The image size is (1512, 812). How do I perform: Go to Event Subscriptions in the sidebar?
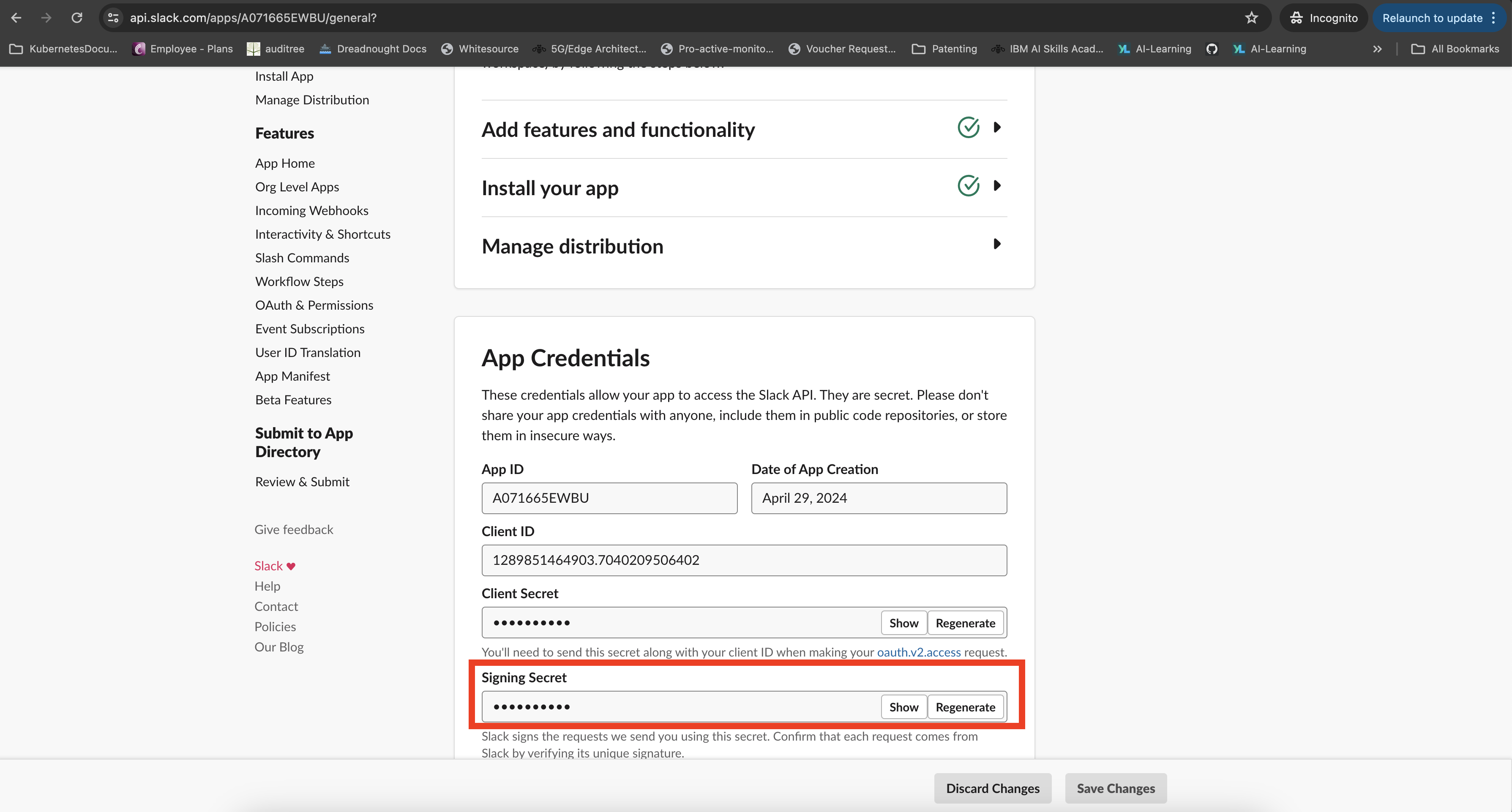pyautogui.click(x=309, y=329)
